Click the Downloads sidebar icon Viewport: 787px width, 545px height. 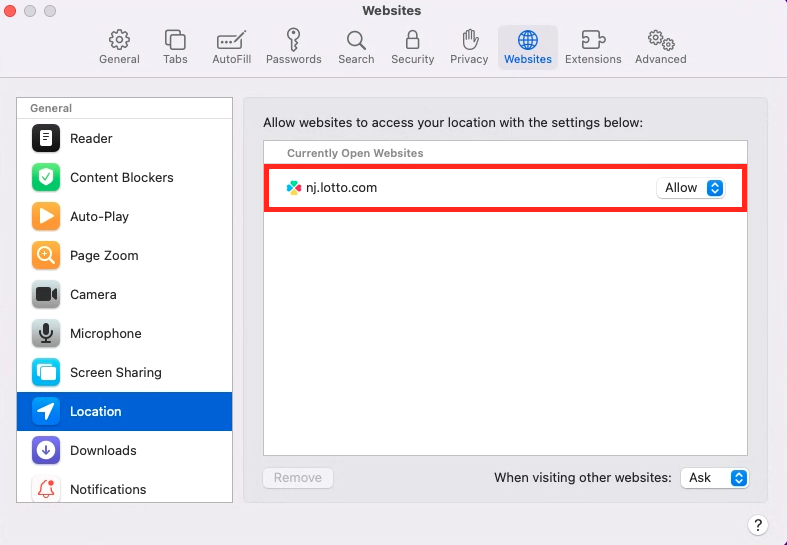(x=46, y=450)
